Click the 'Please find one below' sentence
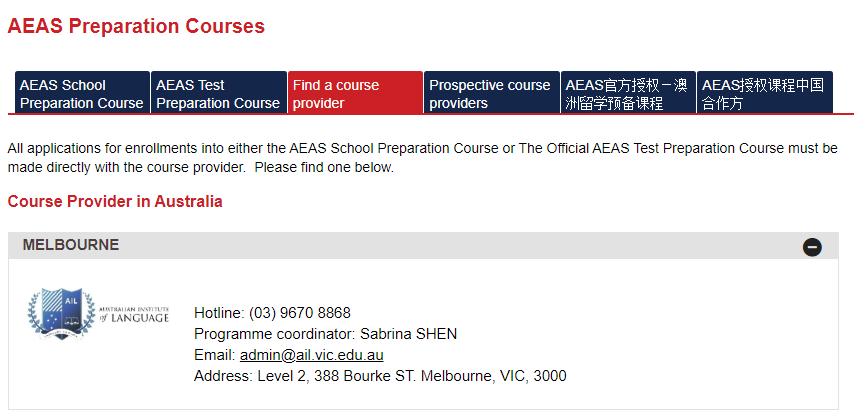Viewport: 864px width, 416px height. (x=325, y=168)
